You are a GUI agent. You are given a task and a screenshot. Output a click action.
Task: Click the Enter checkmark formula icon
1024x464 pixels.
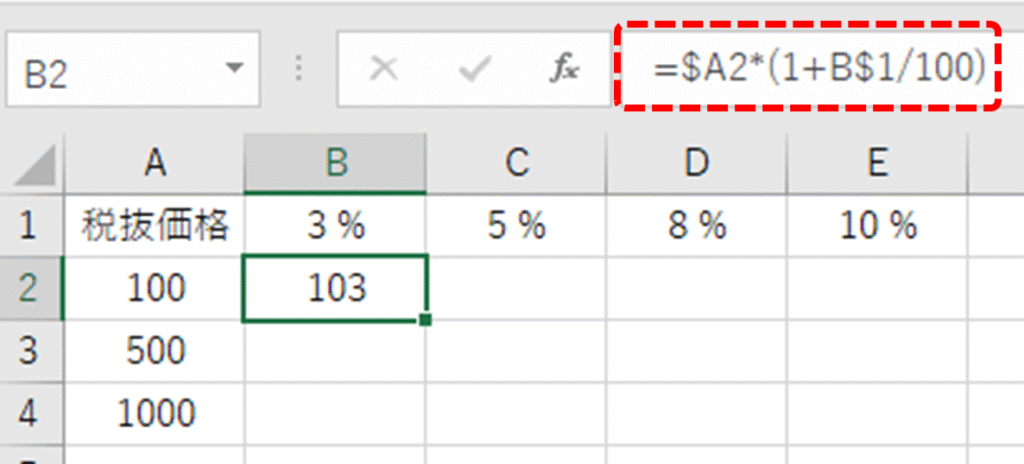pyautogui.click(x=475, y=69)
